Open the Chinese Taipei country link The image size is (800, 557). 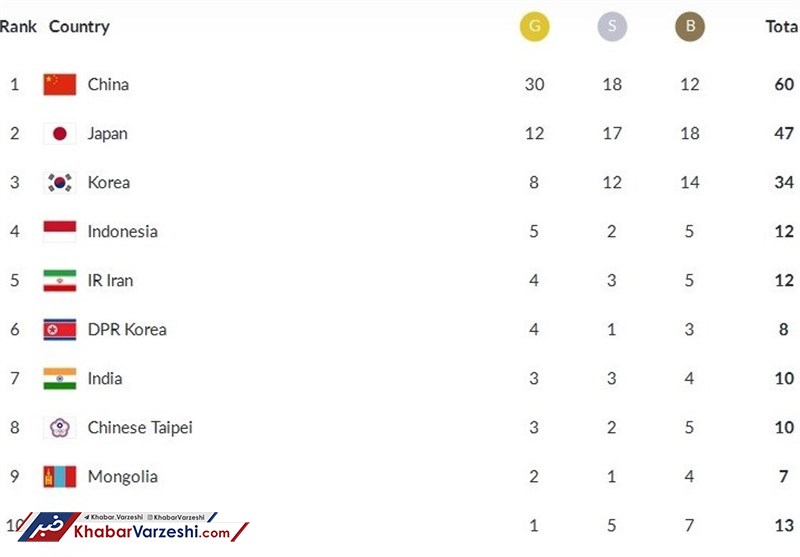[140, 427]
